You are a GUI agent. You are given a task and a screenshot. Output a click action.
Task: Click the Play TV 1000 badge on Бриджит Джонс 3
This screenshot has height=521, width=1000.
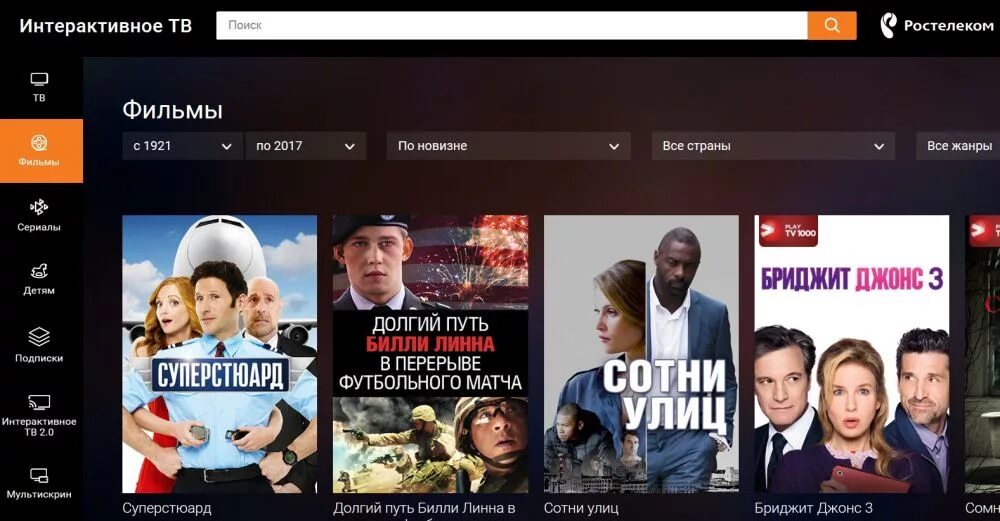click(788, 231)
